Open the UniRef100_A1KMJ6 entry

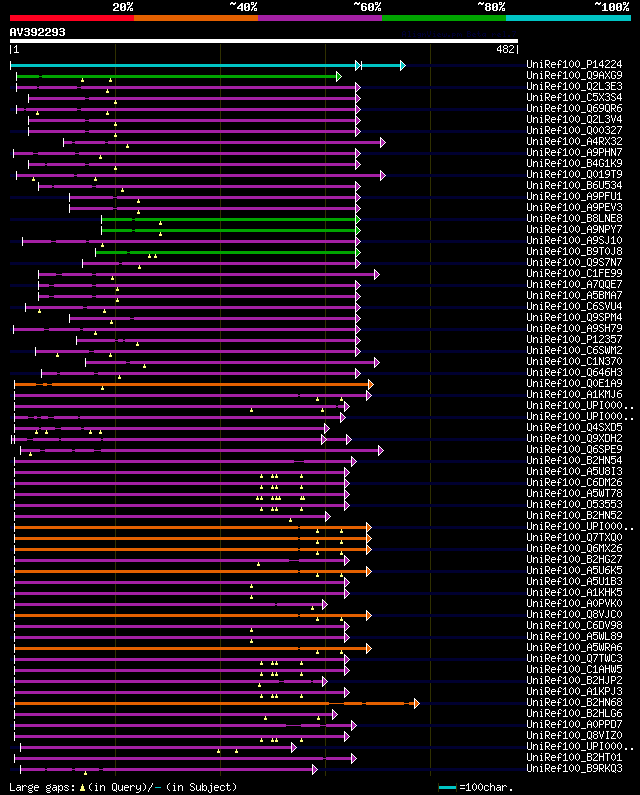coord(574,394)
